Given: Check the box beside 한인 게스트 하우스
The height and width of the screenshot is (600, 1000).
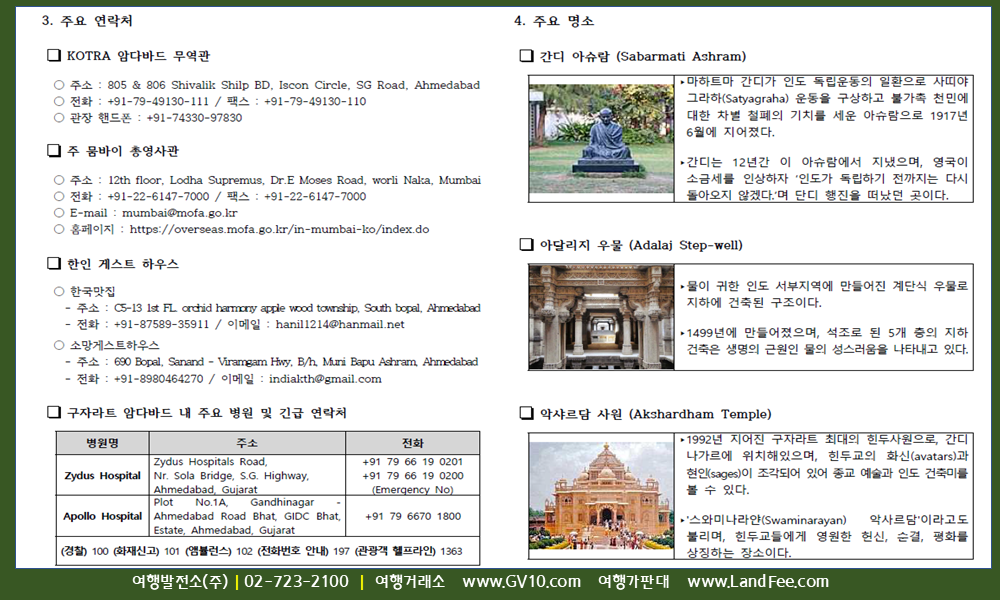Looking at the screenshot, I should pos(54,263).
